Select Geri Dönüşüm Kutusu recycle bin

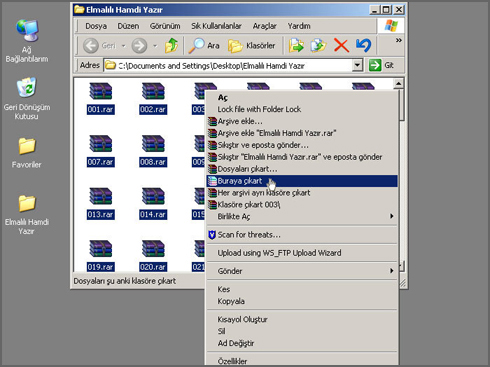27,98
